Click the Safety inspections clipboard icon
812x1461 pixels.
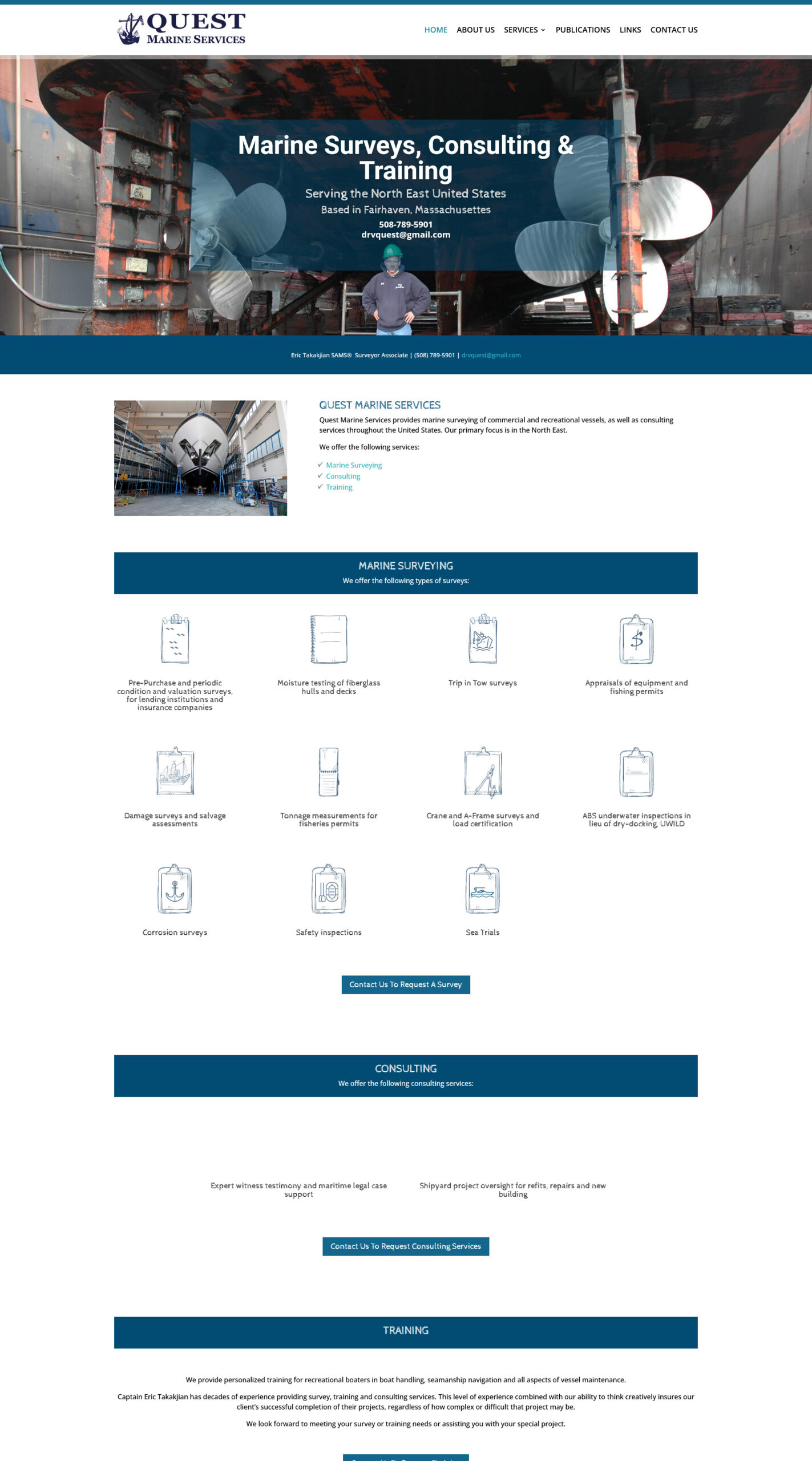329,889
